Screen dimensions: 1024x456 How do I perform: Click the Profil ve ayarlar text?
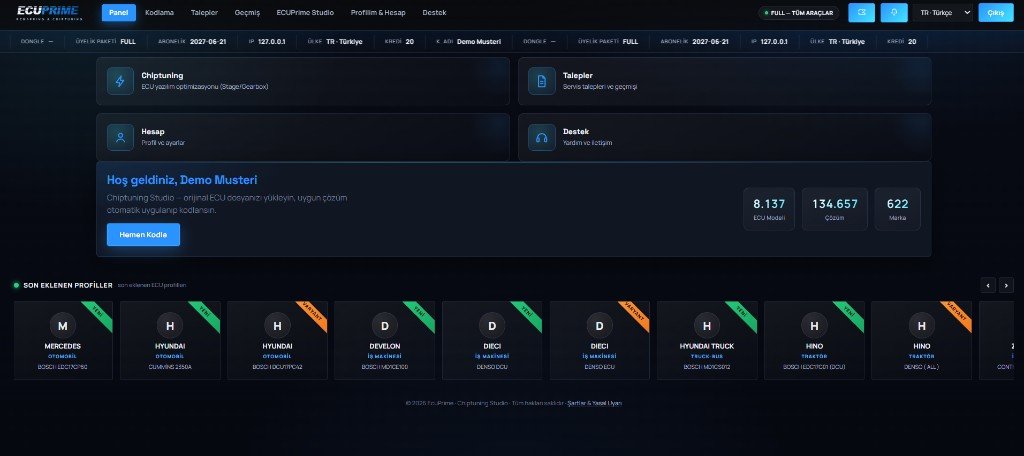[x=163, y=142]
